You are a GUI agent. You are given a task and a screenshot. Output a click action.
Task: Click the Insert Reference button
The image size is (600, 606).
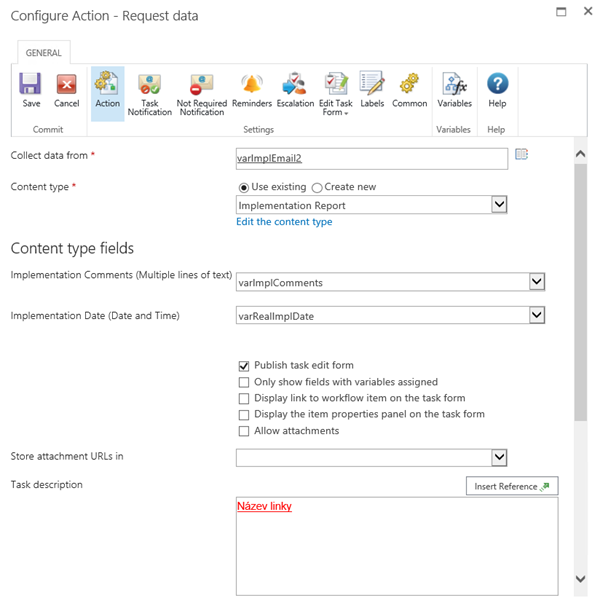click(x=512, y=486)
